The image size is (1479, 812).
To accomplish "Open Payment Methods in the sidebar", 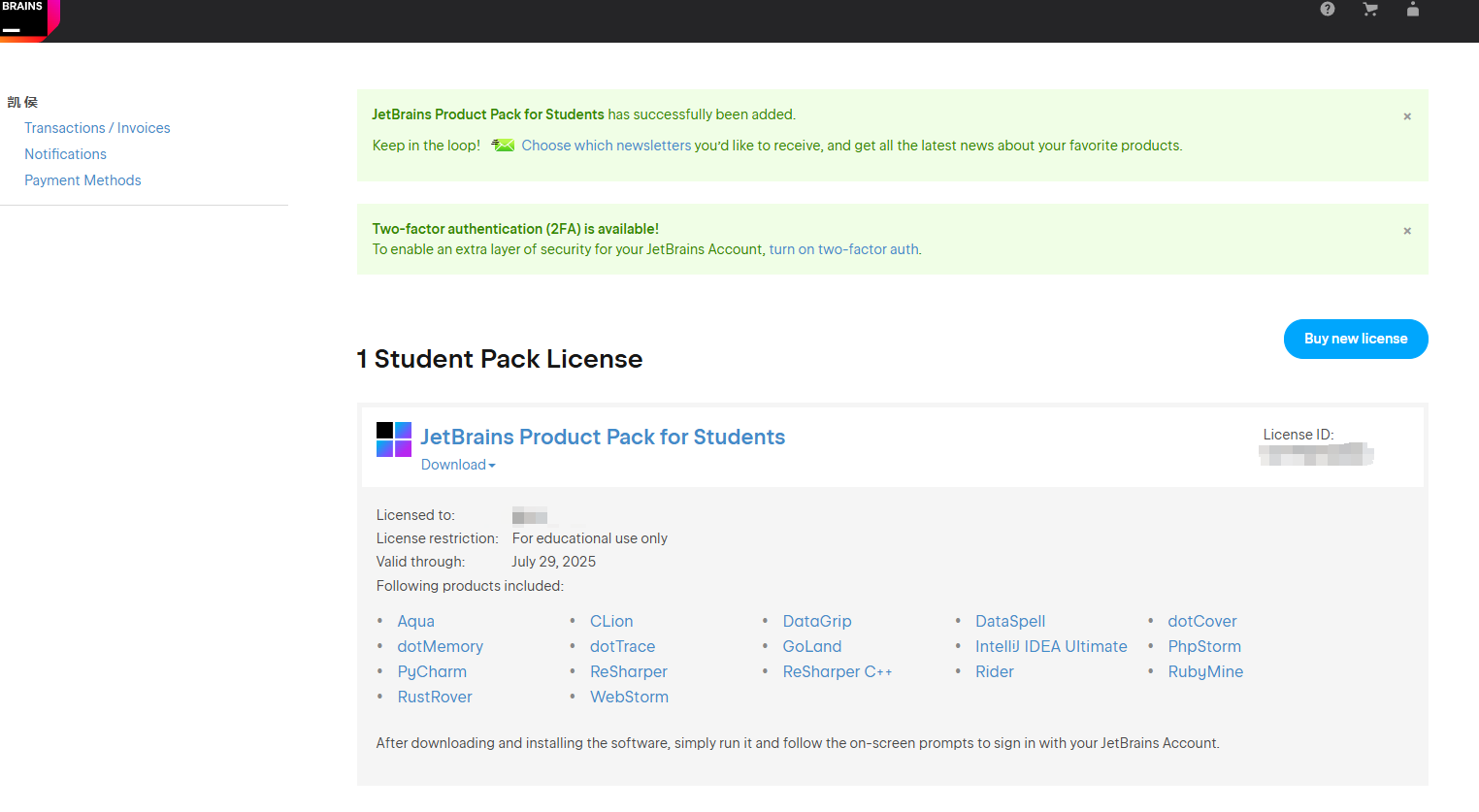I will coord(82,180).
